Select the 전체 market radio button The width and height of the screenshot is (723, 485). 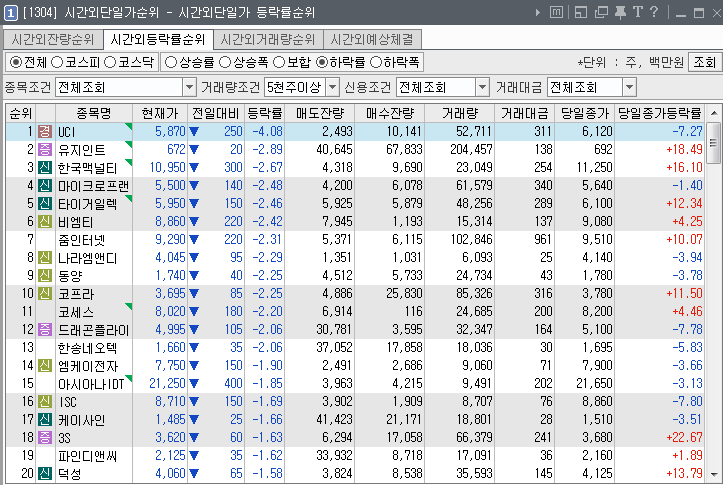(x=16, y=62)
